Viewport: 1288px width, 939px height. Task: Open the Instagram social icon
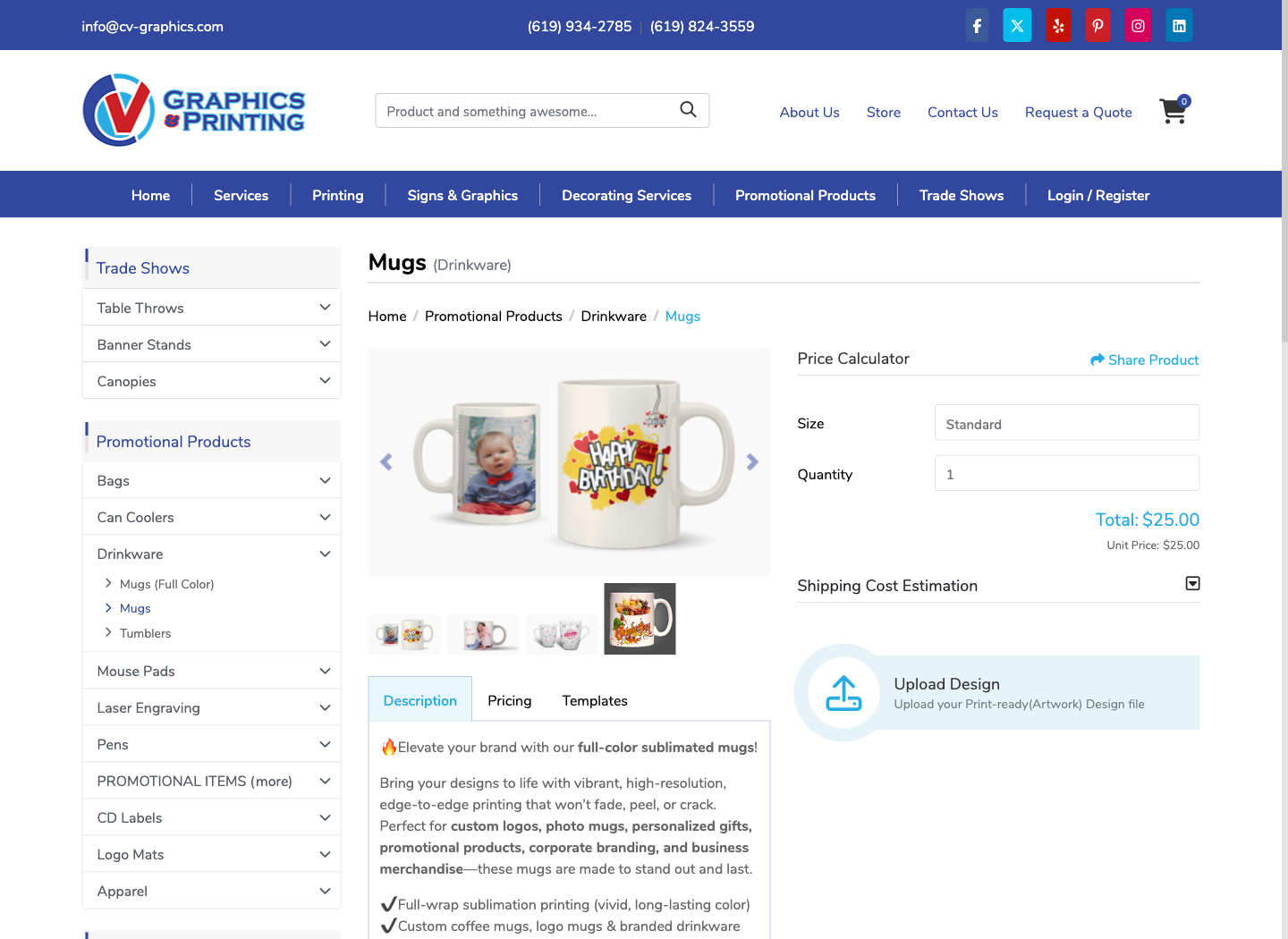1138,26
